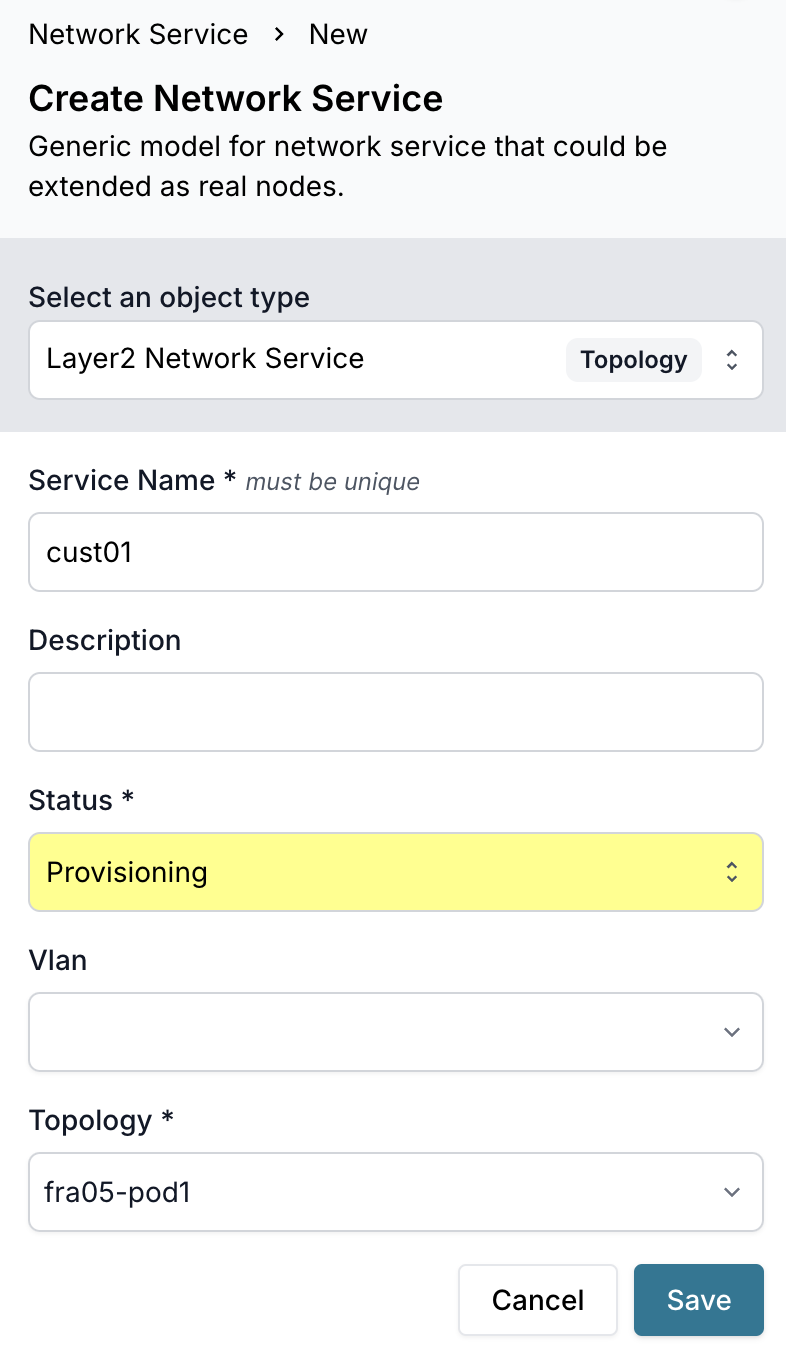This screenshot has height=1354, width=786.
Task: Click the empty Description text area
Action: coord(395,712)
